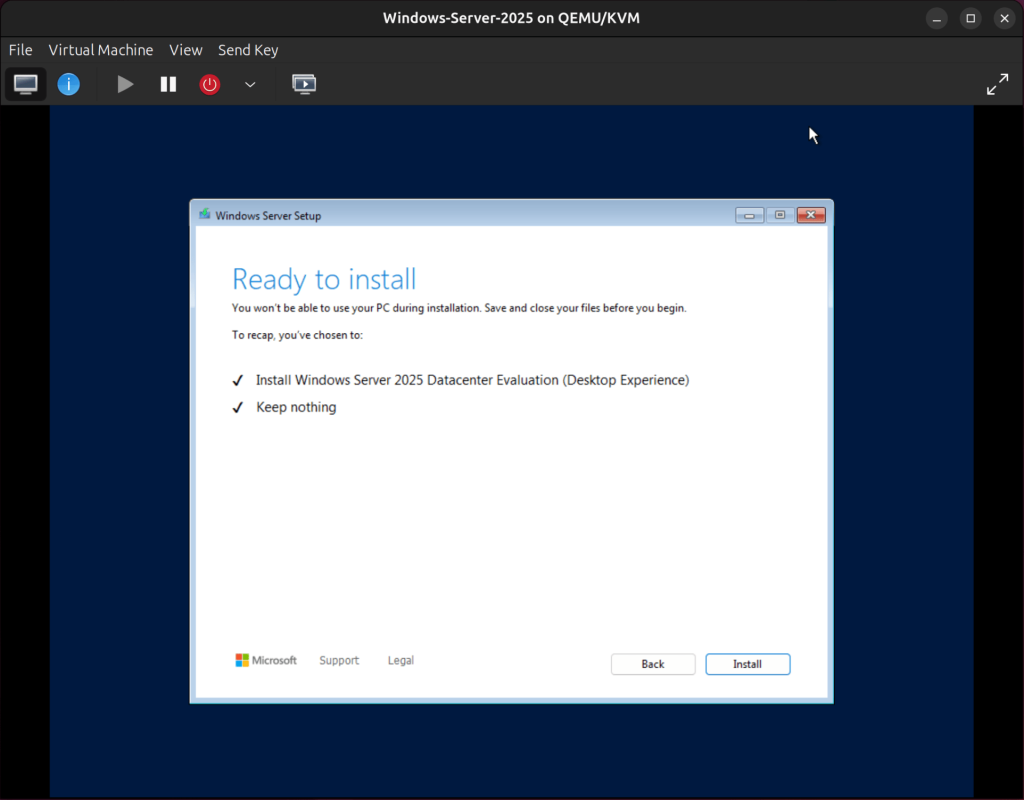
Task: Click the Windows Server Setup titlebar icon
Action: (x=204, y=214)
